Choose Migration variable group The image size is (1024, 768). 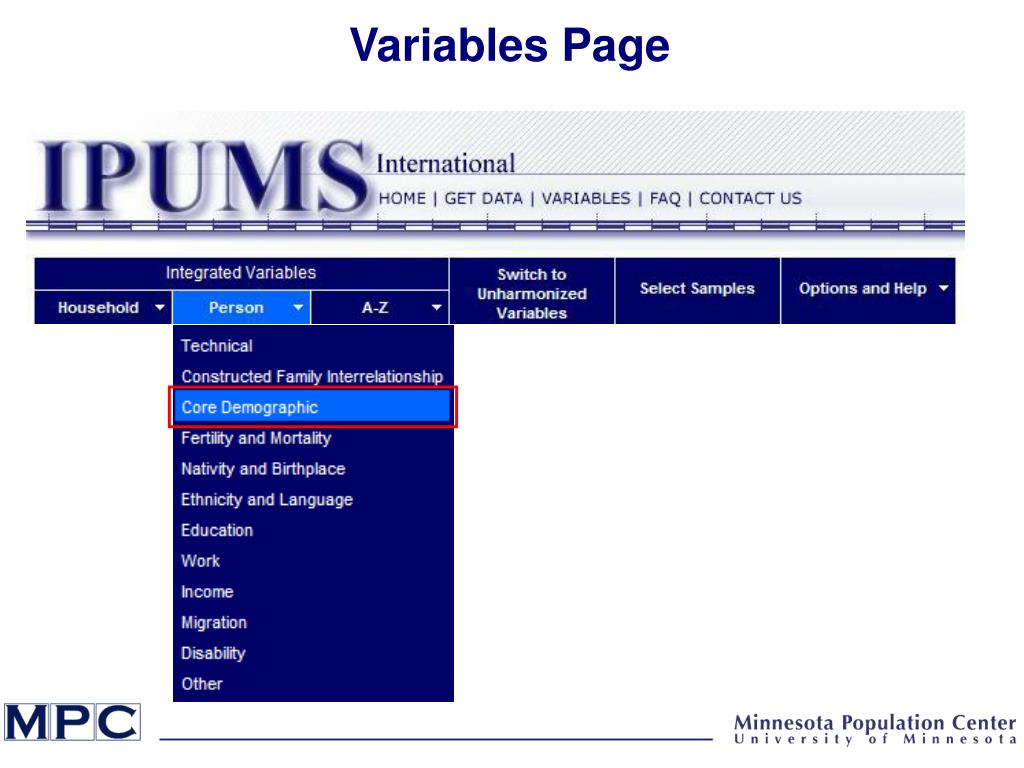313,622
